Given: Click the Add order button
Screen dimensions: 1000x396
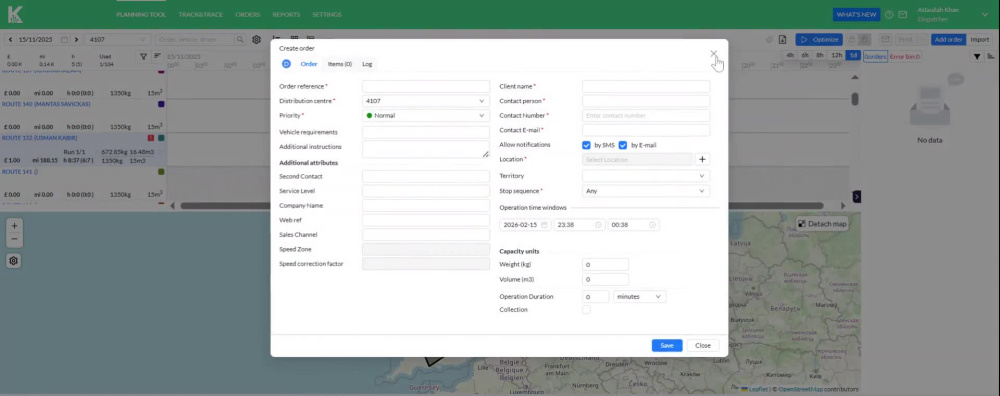Looking at the screenshot, I should [948, 40].
